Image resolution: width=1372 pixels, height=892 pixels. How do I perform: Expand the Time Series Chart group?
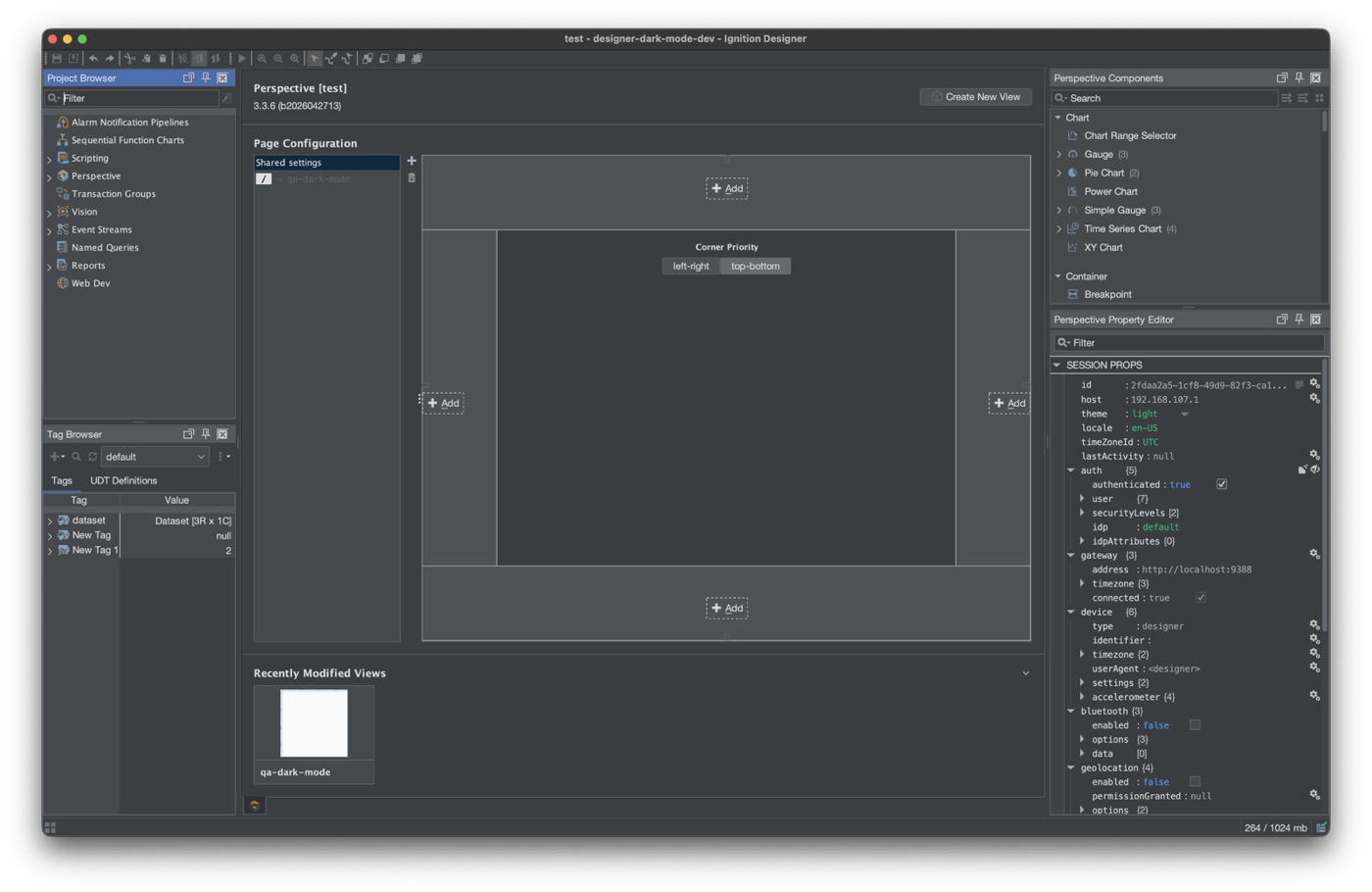pyautogui.click(x=1059, y=229)
